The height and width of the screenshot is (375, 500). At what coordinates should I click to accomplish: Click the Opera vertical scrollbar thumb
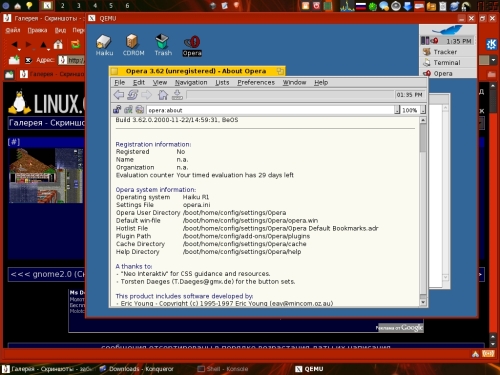[423, 138]
